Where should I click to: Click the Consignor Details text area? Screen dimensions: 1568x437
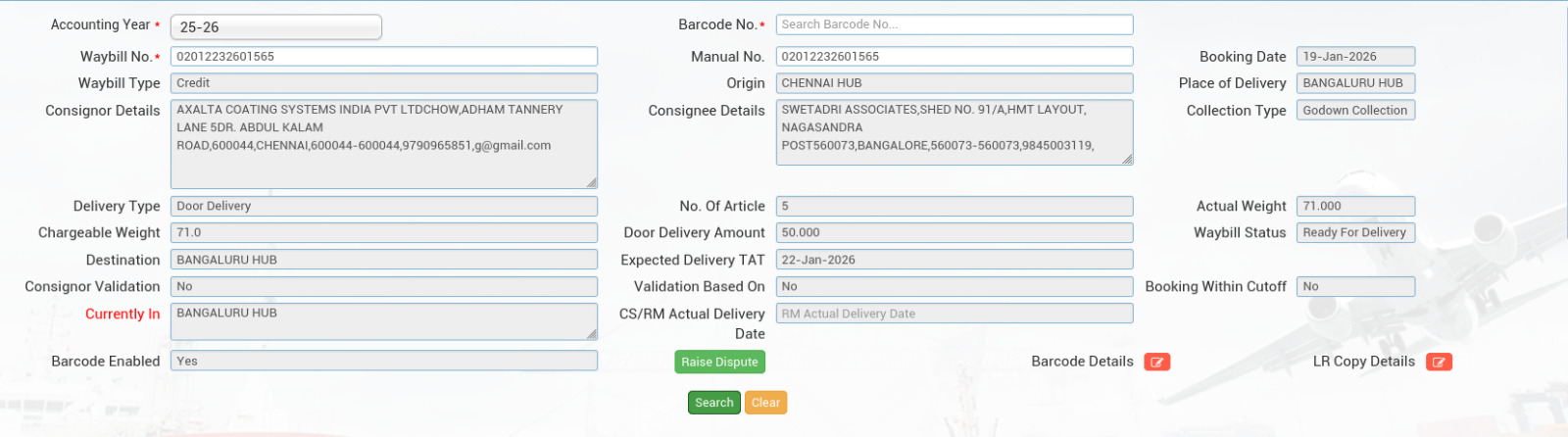[383, 143]
